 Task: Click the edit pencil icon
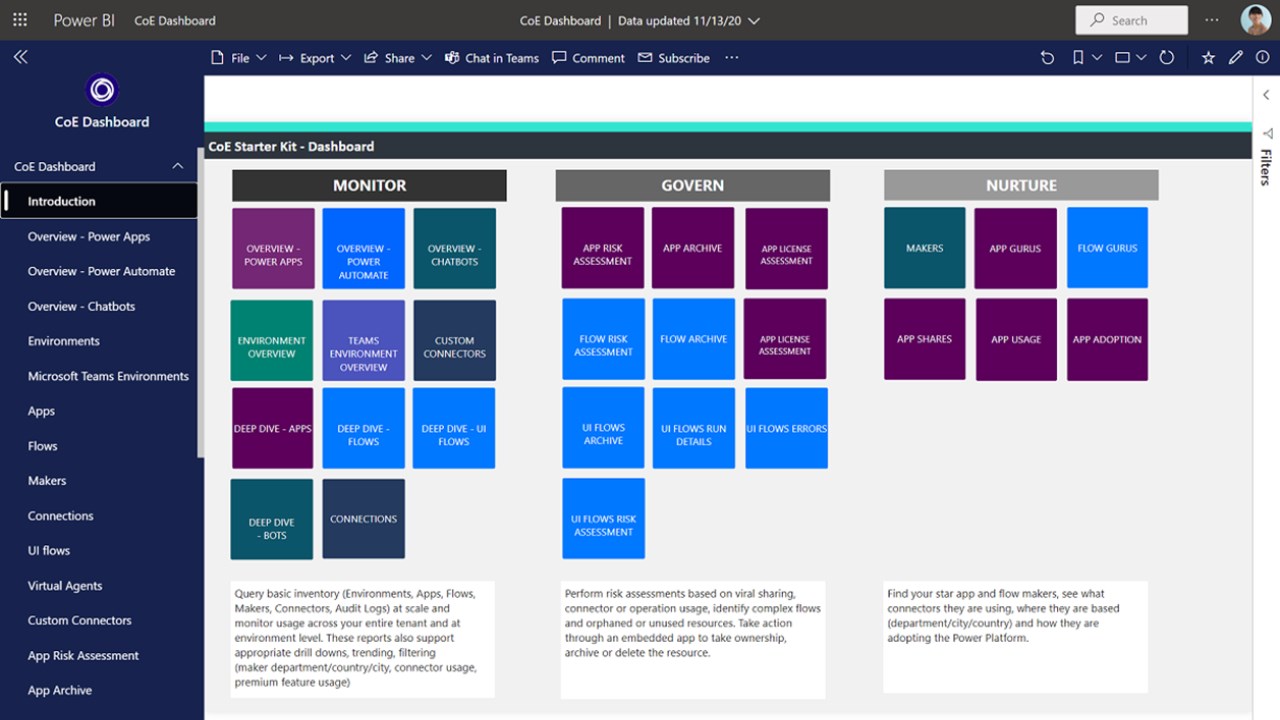pos(1236,58)
